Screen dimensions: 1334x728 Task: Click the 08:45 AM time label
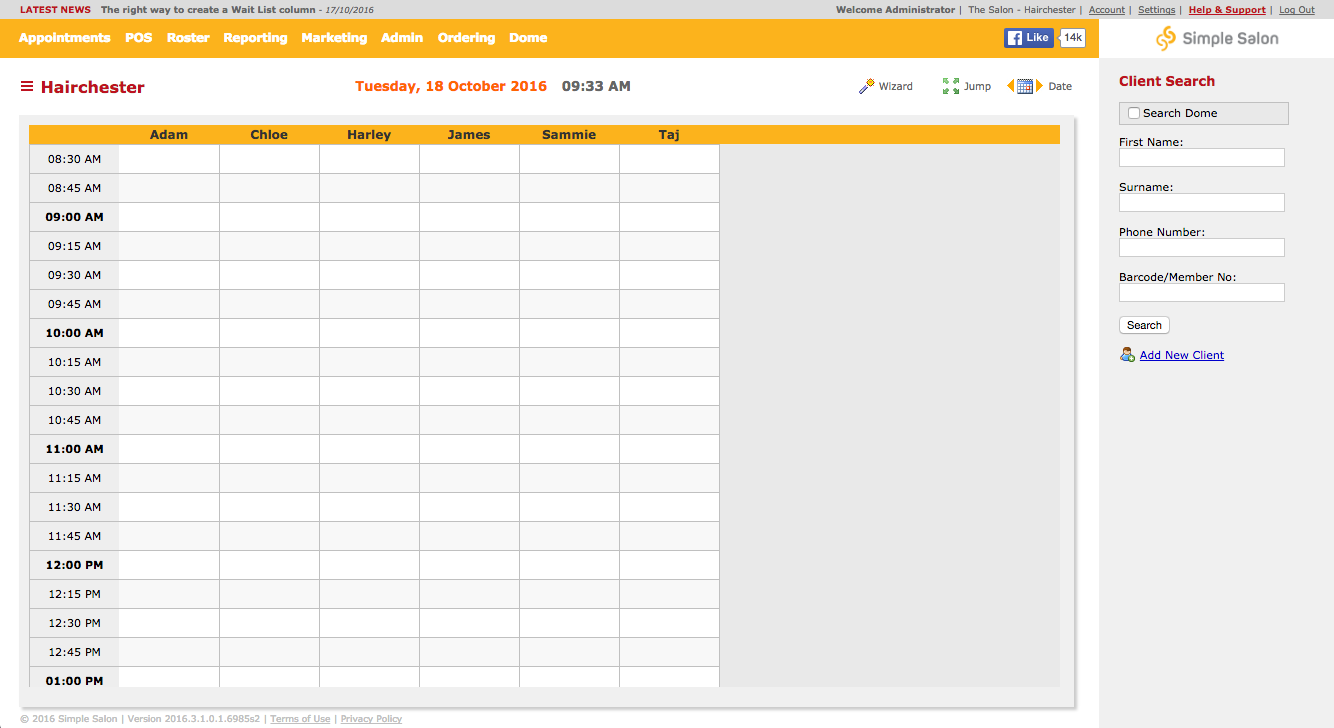74,188
